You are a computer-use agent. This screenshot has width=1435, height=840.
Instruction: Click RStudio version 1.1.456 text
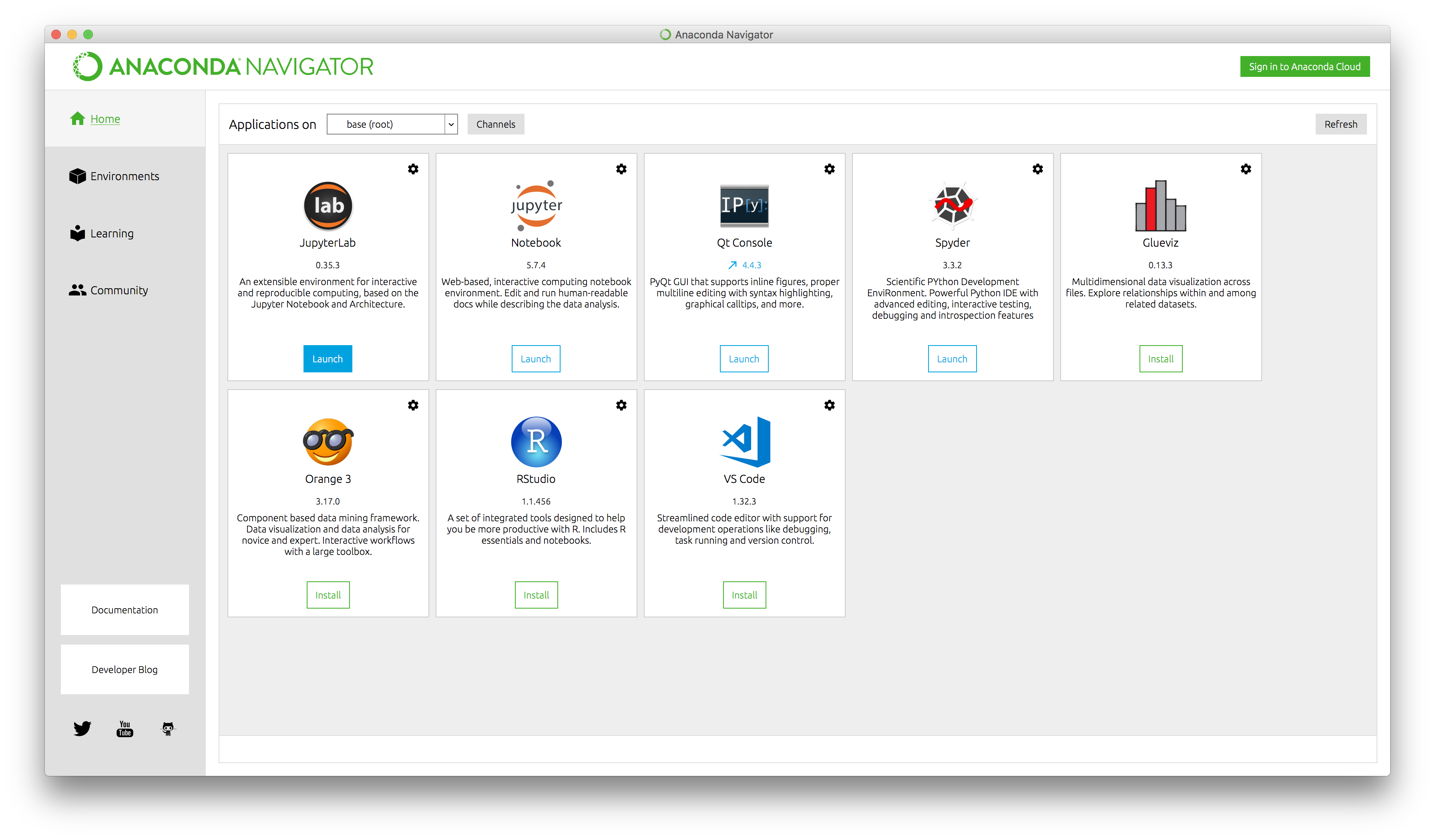(537, 502)
